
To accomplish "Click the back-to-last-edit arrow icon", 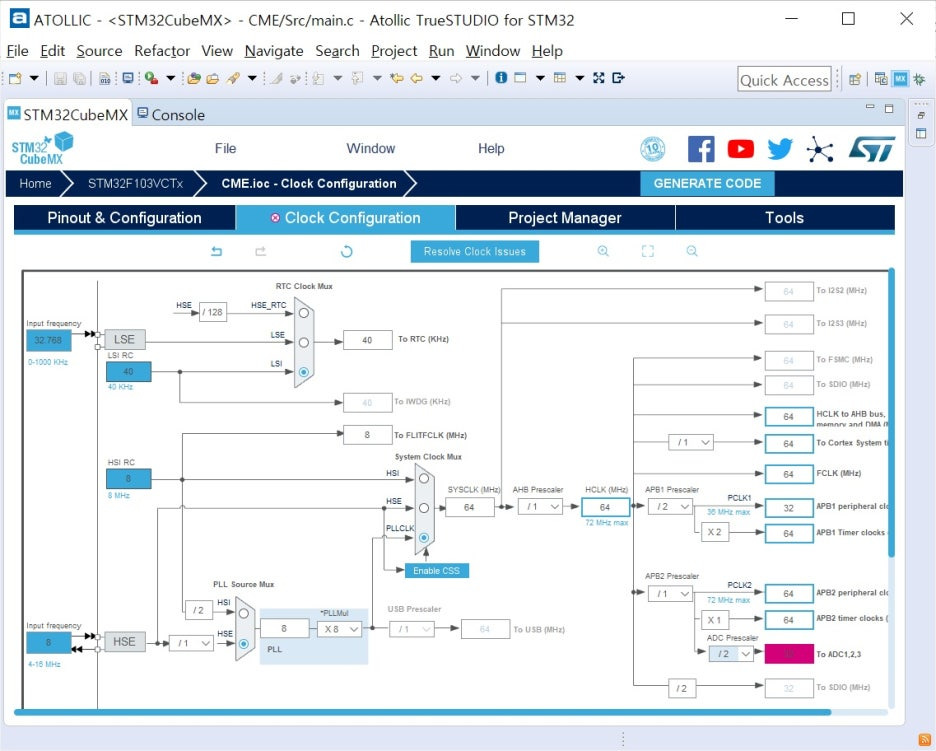I will 396,78.
